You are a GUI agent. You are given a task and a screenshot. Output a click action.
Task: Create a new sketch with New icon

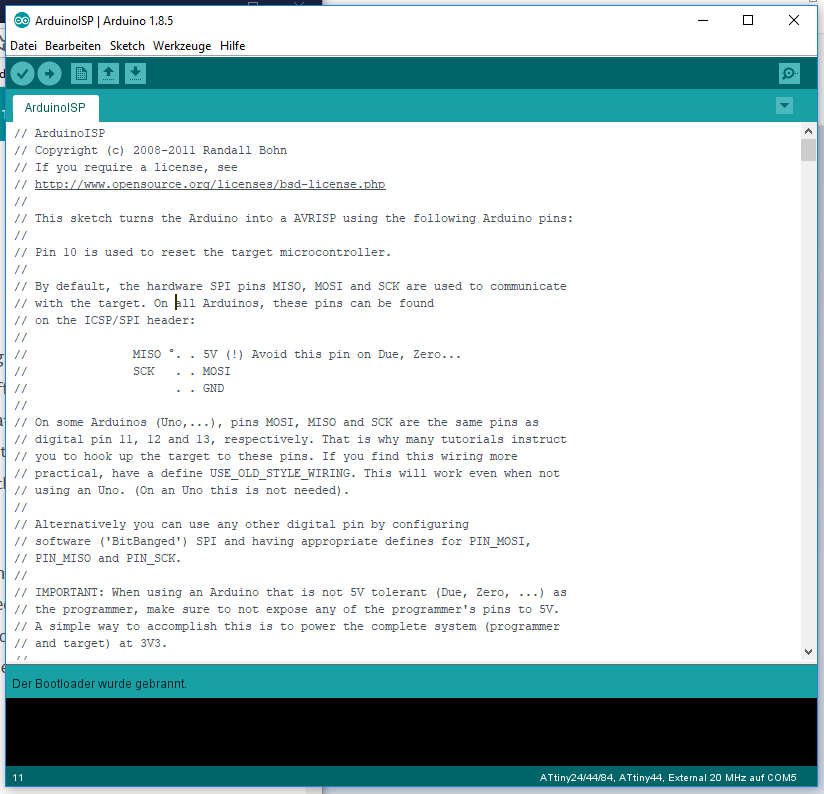(81, 74)
